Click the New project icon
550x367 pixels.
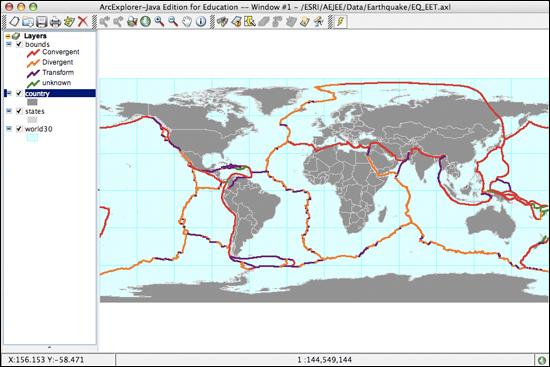pyautogui.click(x=14, y=22)
